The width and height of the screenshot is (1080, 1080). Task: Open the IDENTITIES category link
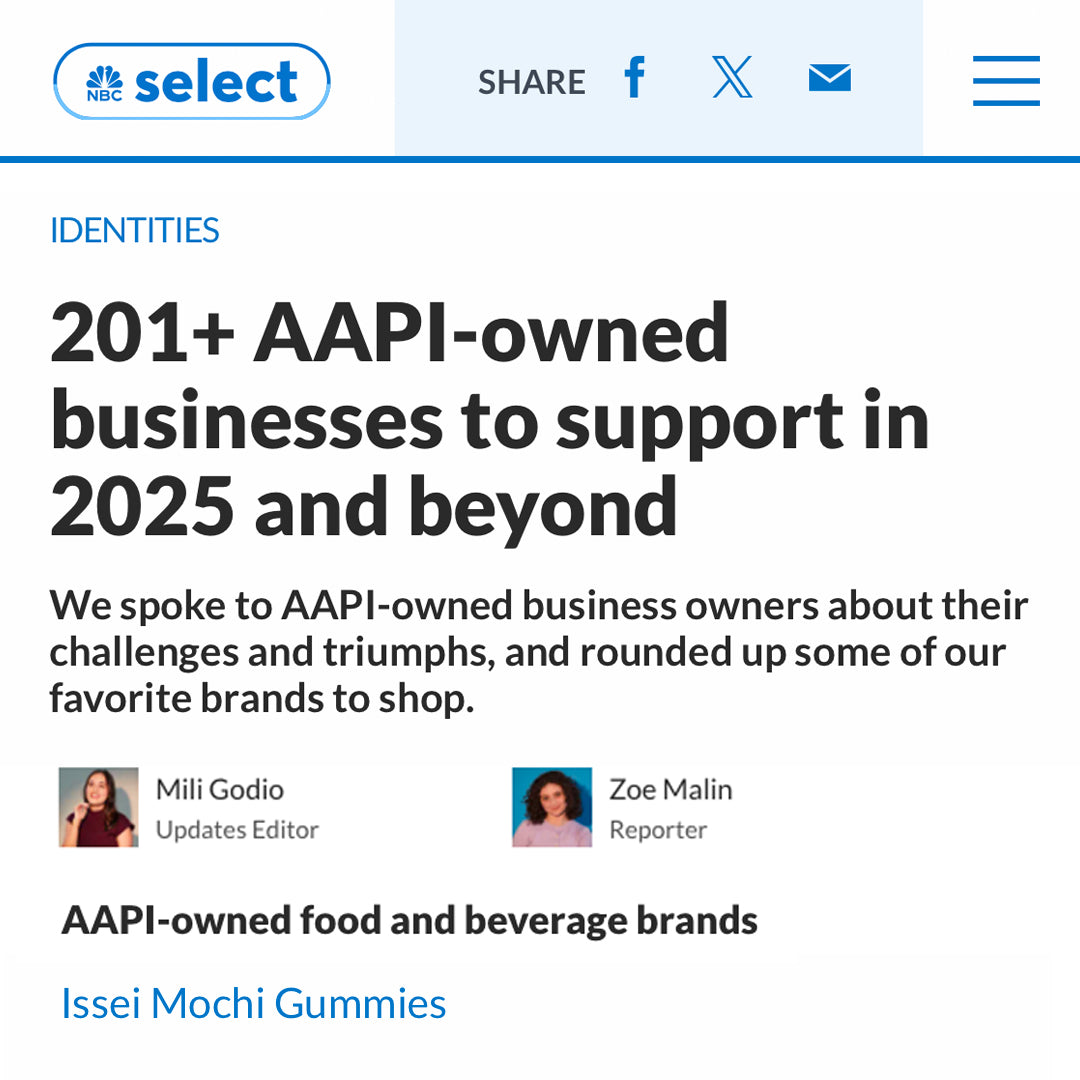pos(134,231)
